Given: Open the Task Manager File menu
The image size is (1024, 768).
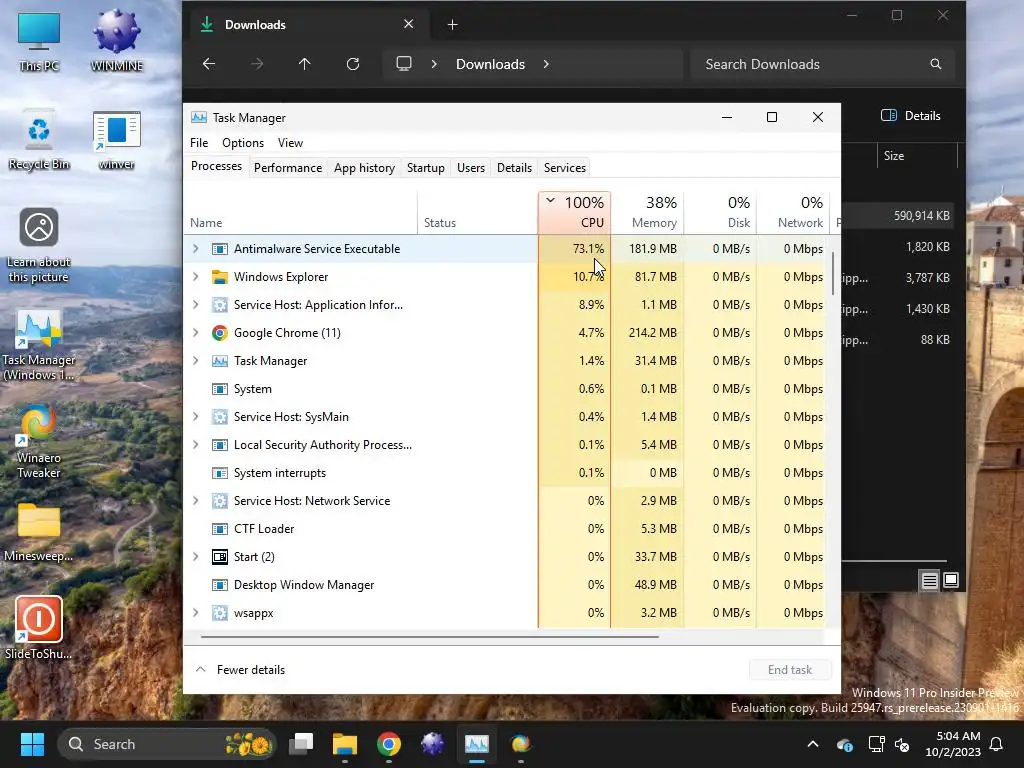Looking at the screenshot, I should click(199, 143).
